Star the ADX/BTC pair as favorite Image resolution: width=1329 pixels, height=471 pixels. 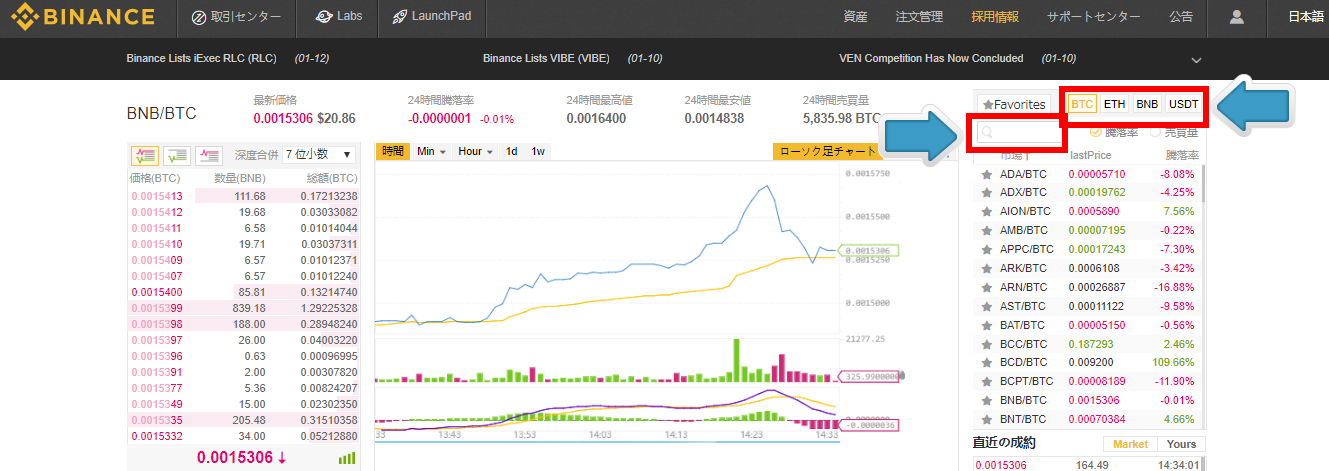tap(986, 193)
